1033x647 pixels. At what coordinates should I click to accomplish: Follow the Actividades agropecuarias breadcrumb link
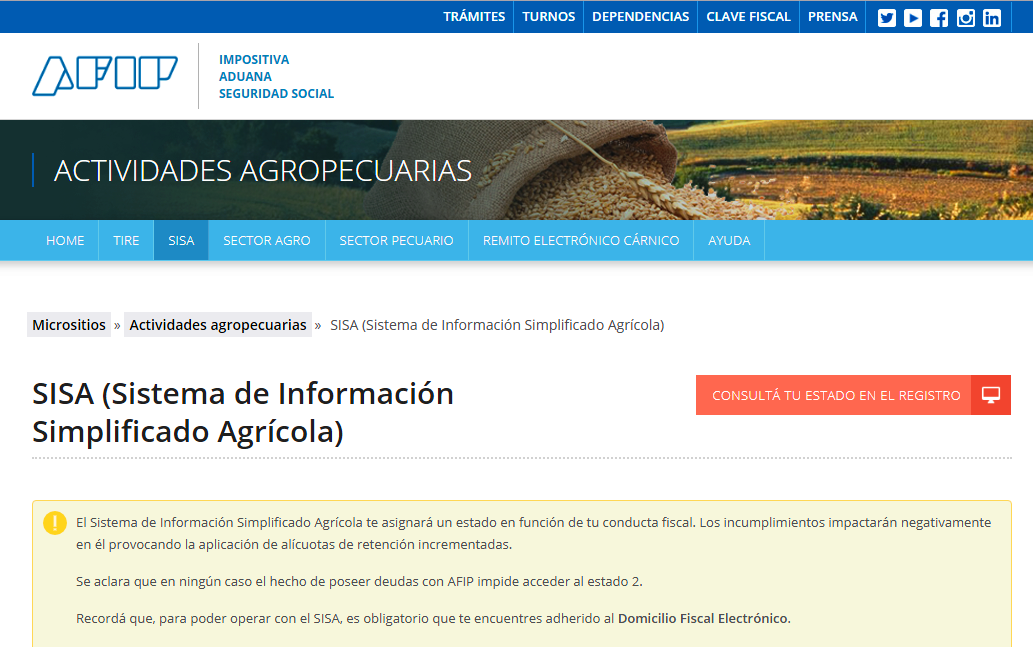pyautogui.click(x=218, y=325)
